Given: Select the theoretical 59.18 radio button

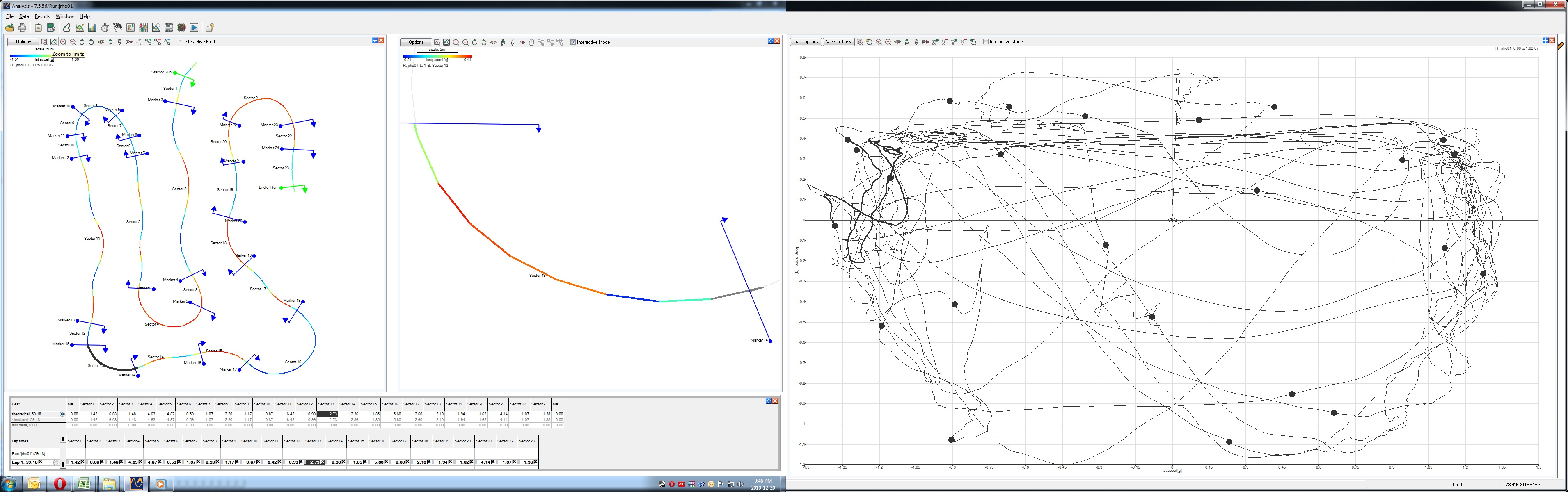Looking at the screenshot, I should (x=62, y=414).
